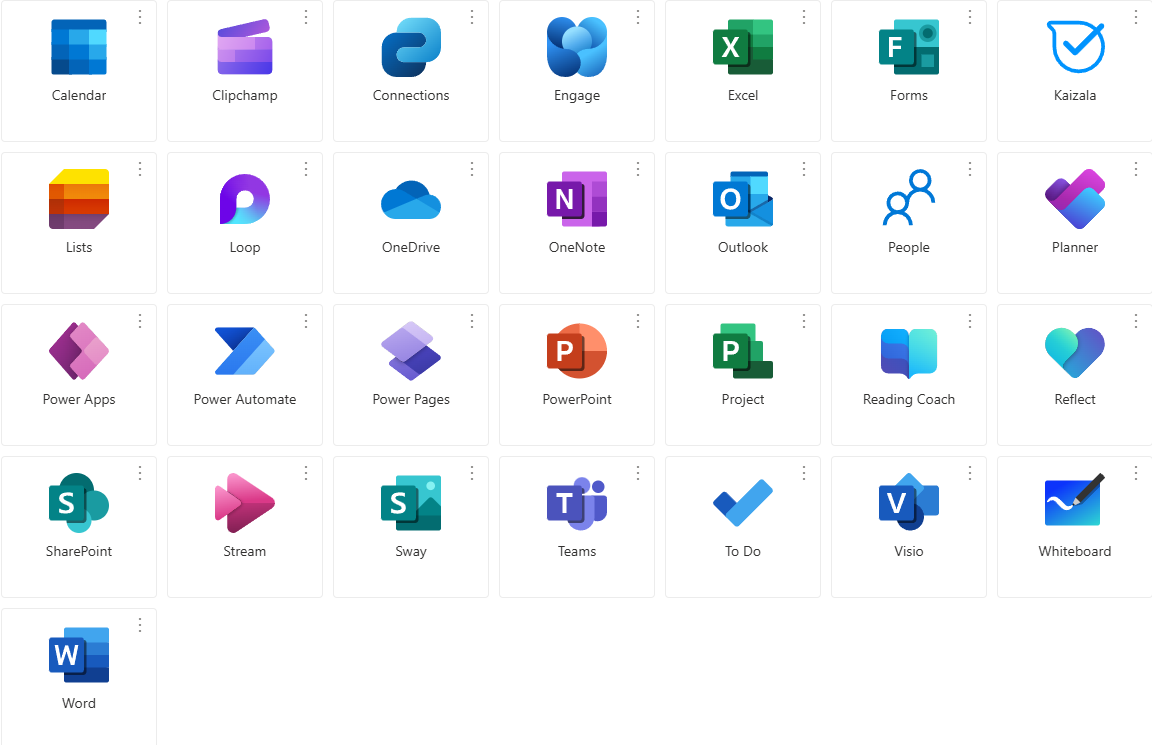1152x745 pixels.
Task: Select the "To Do" text label
Action: coord(743,551)
